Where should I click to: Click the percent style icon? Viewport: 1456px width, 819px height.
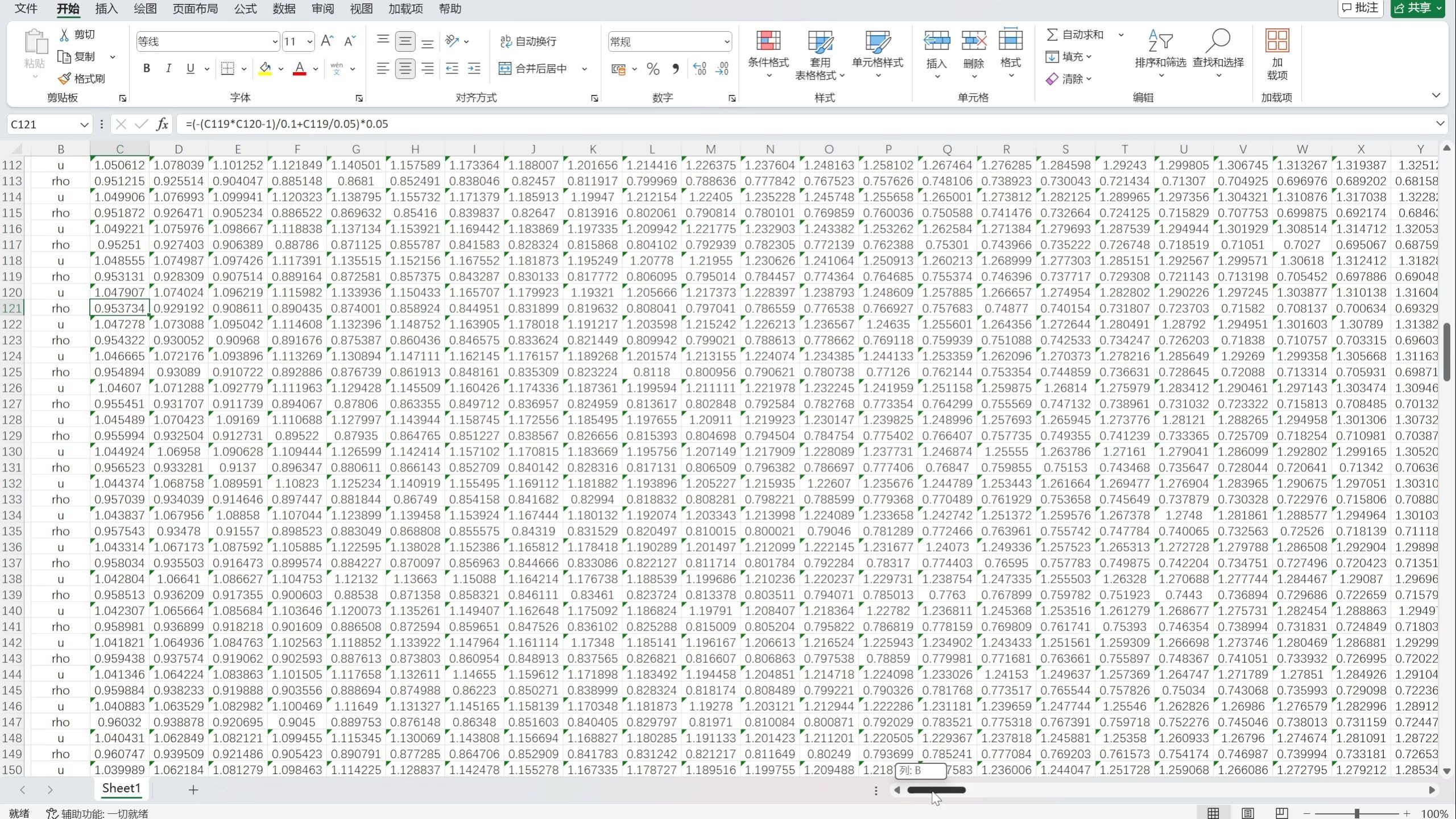653,69
